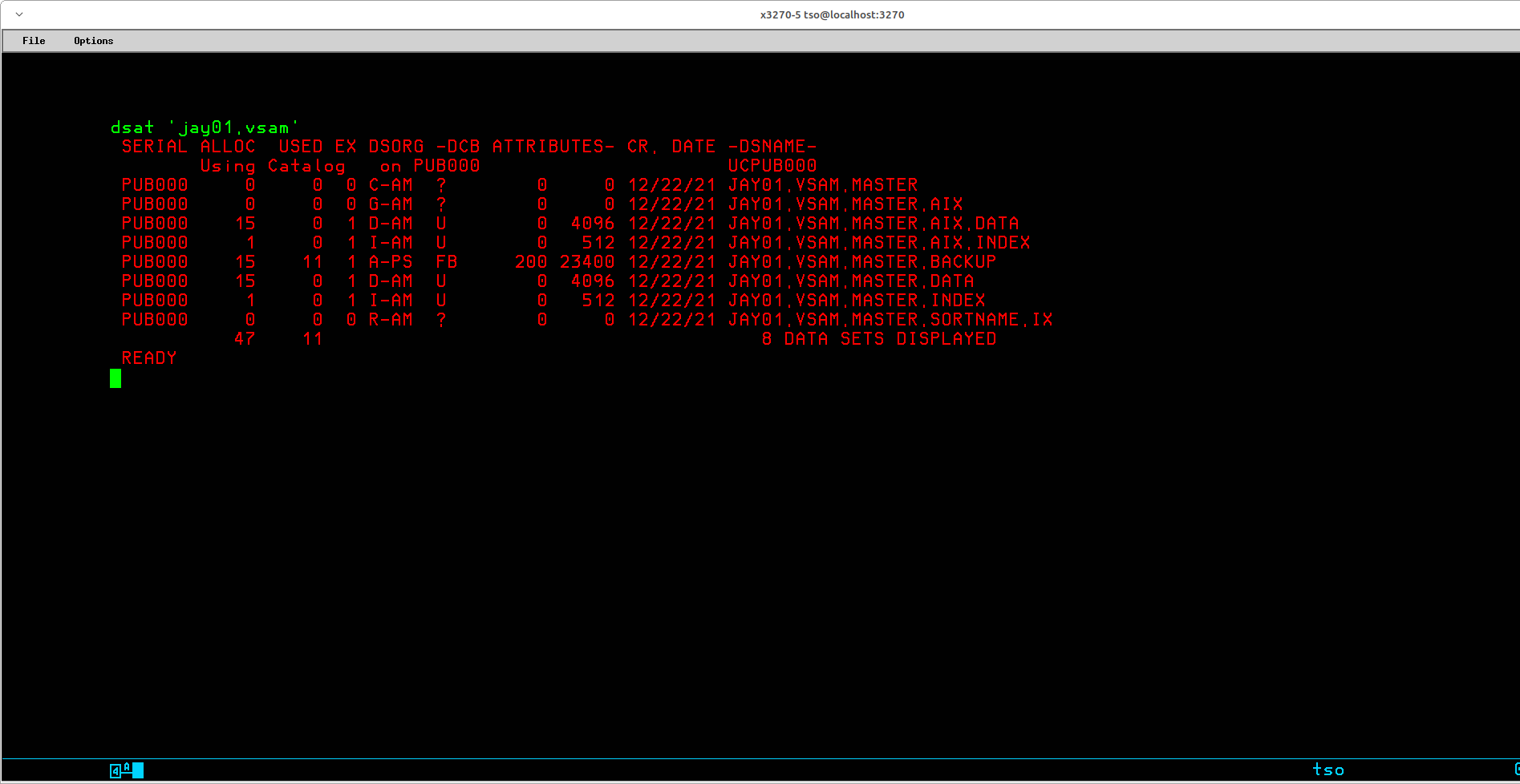The width and height of the screenshot is (1520, 784).
Task: Expand the window menu chevron in title bar
Action: 19,14
